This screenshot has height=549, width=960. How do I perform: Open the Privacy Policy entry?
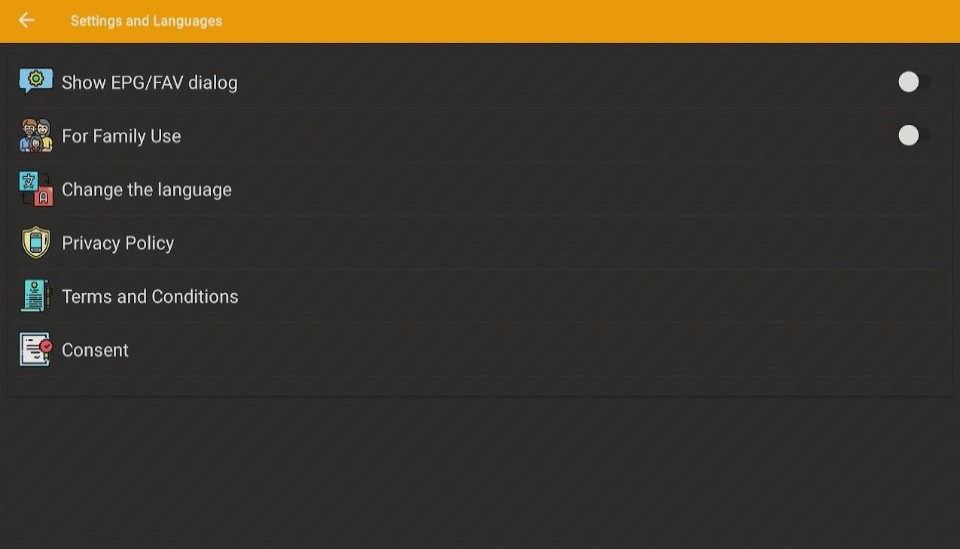click(x=480, y=242)
